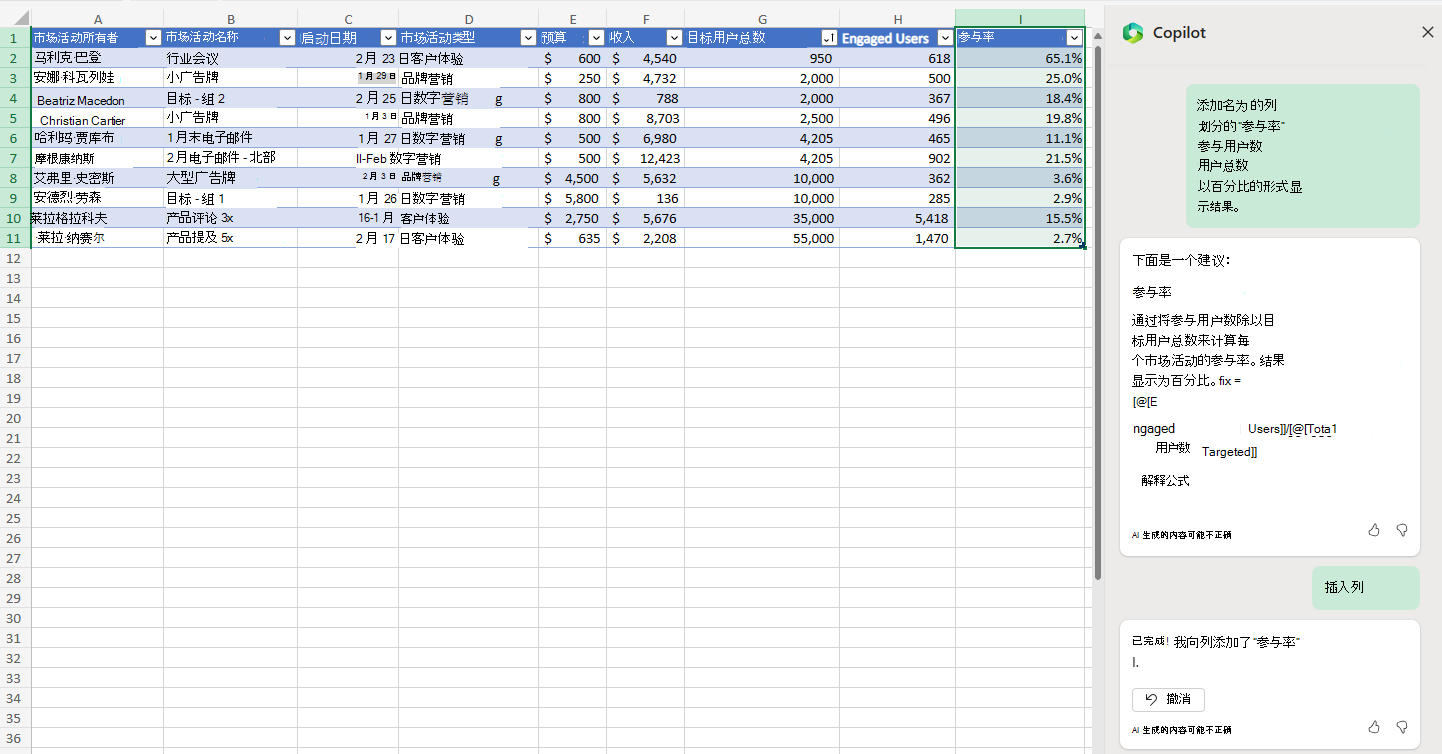Select engaged users cell 5,418
This screenshot has width=1442, height=754.
coord(897,218)
